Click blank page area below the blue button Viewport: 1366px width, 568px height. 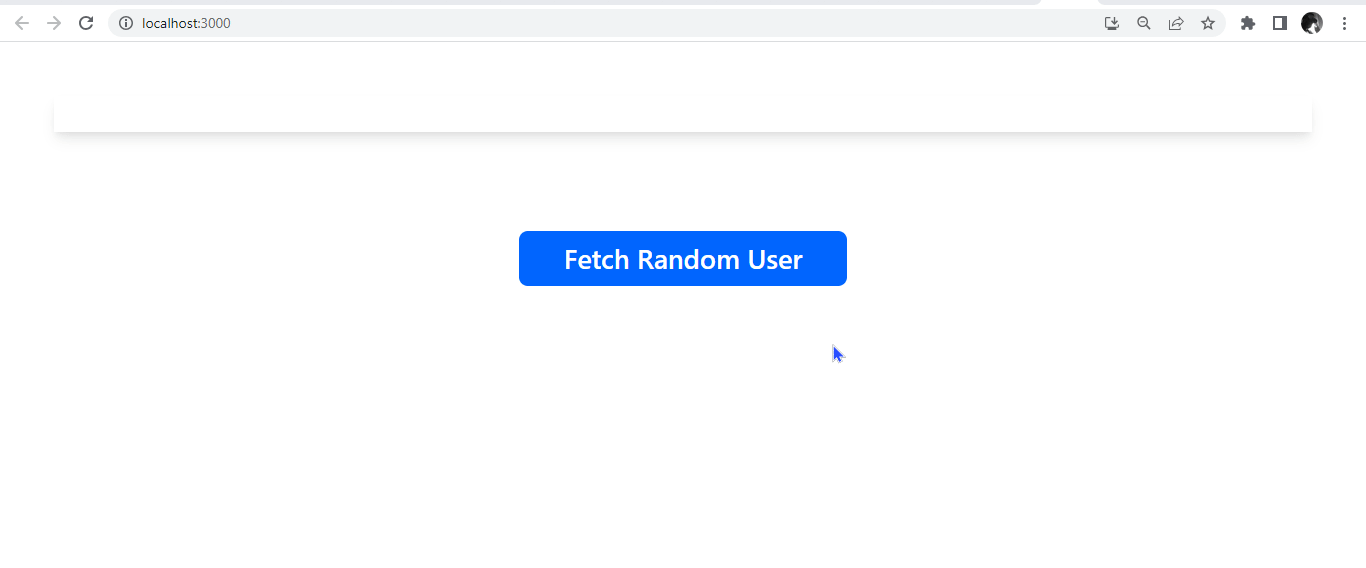click(x=683, y=430)
